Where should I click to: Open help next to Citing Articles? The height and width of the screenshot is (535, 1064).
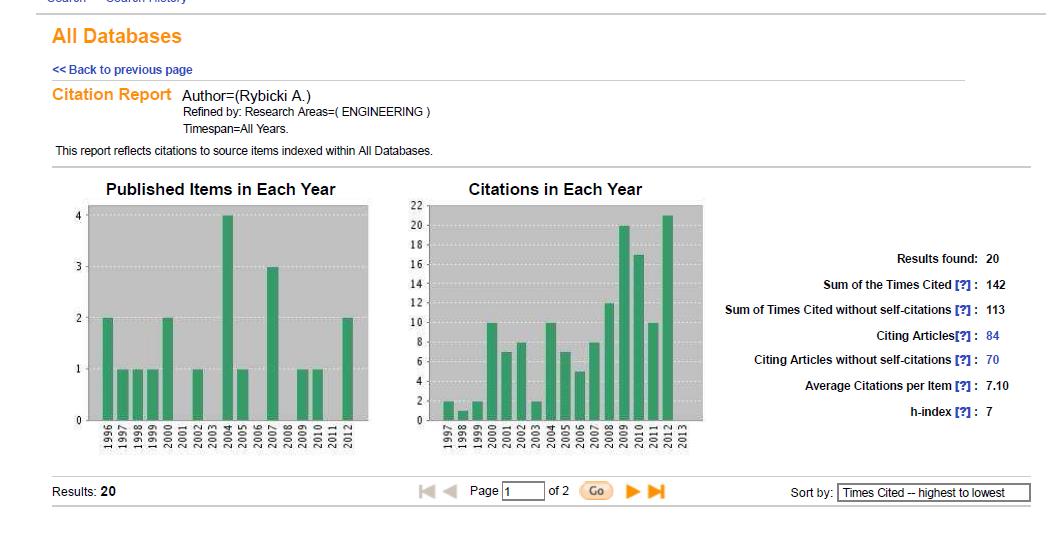tap(962, 336)
